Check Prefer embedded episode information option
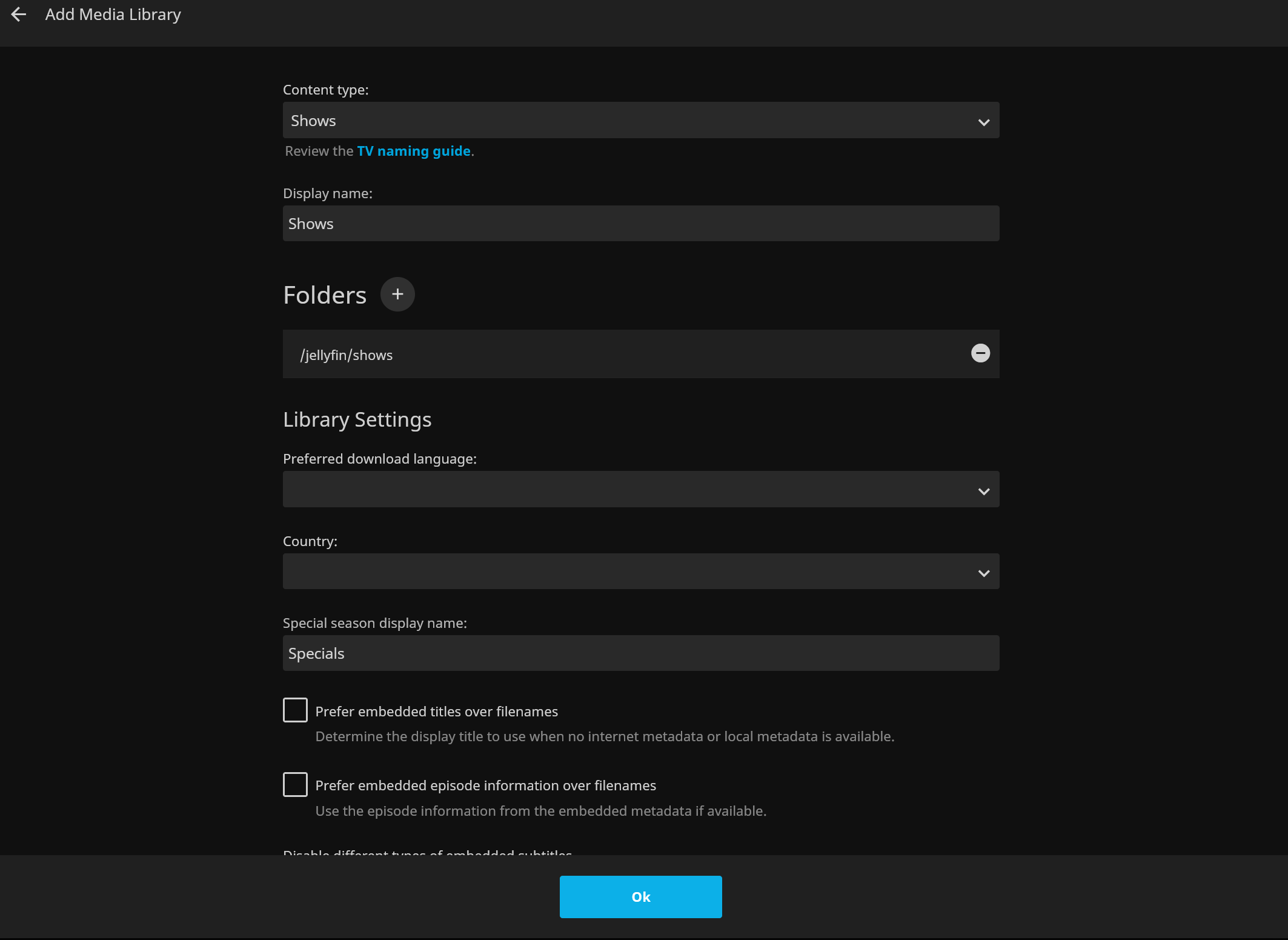This screenshot has height=940, width=1288. coord(295,785)
